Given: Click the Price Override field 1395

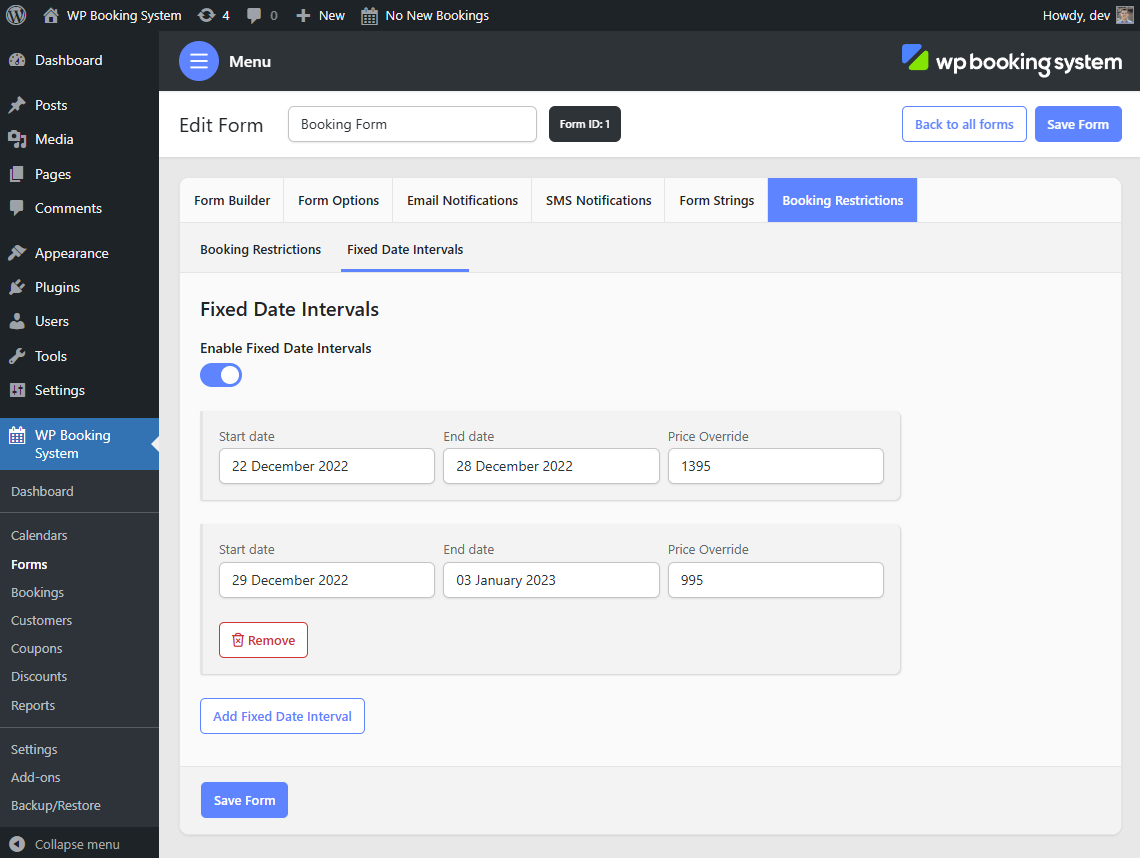Looking at the screenshot, I should click(776, 466).
